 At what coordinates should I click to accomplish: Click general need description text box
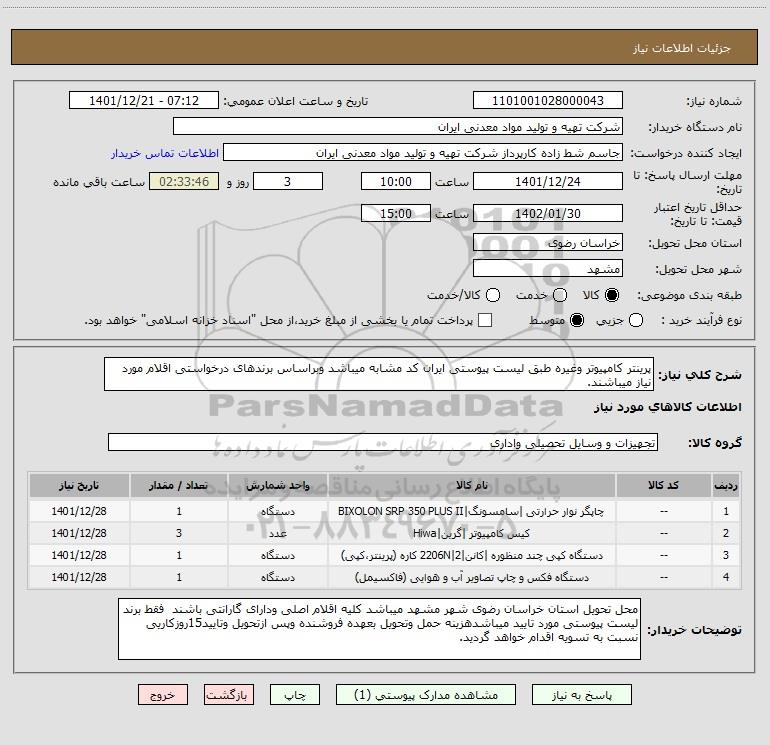(379, 374)
